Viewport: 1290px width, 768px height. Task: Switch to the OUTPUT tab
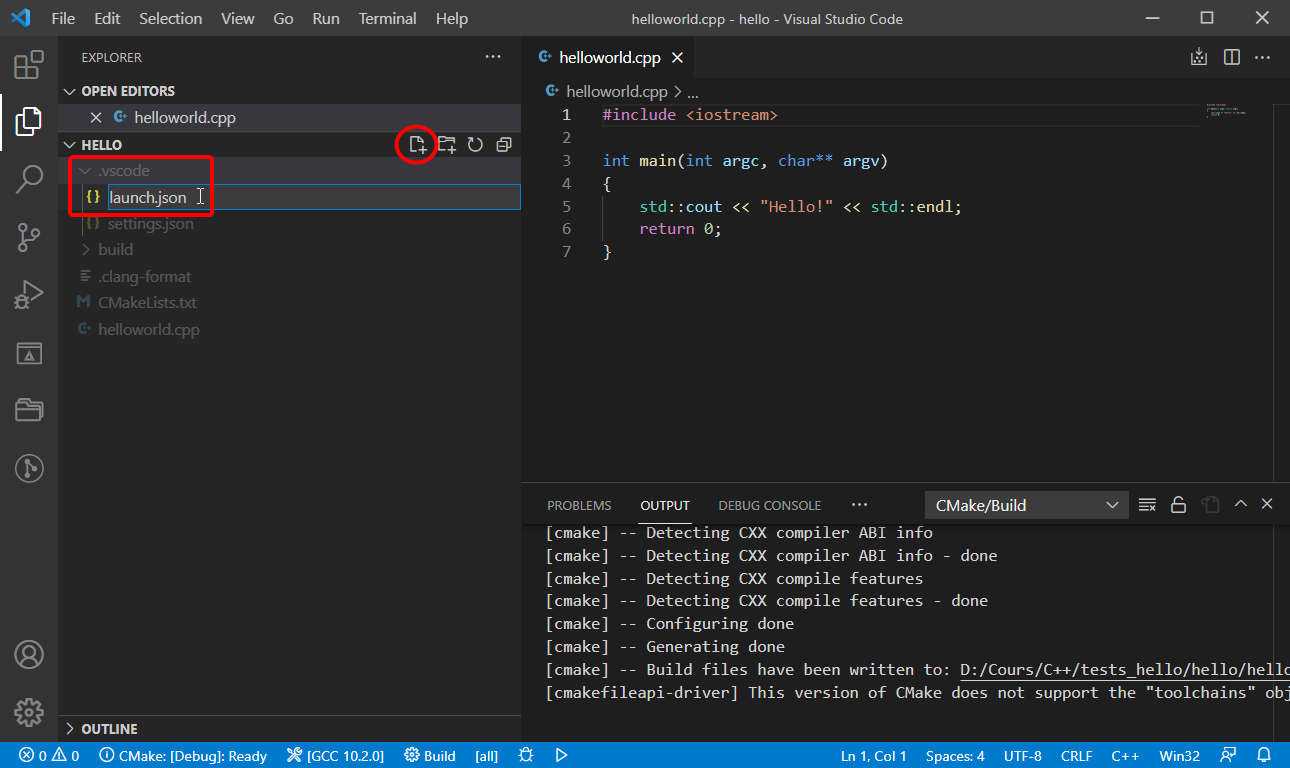665,505
